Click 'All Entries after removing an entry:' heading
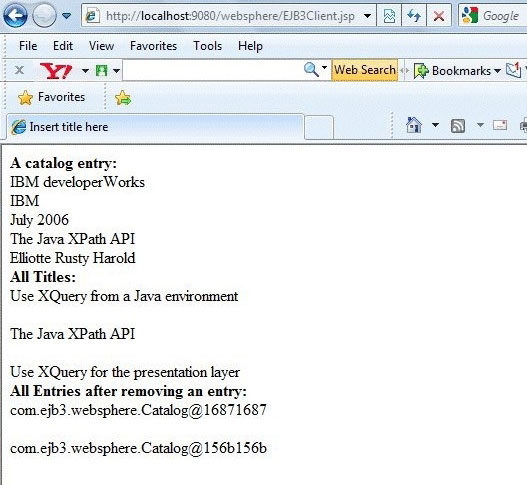527x485 pixels. pos(128,391)
